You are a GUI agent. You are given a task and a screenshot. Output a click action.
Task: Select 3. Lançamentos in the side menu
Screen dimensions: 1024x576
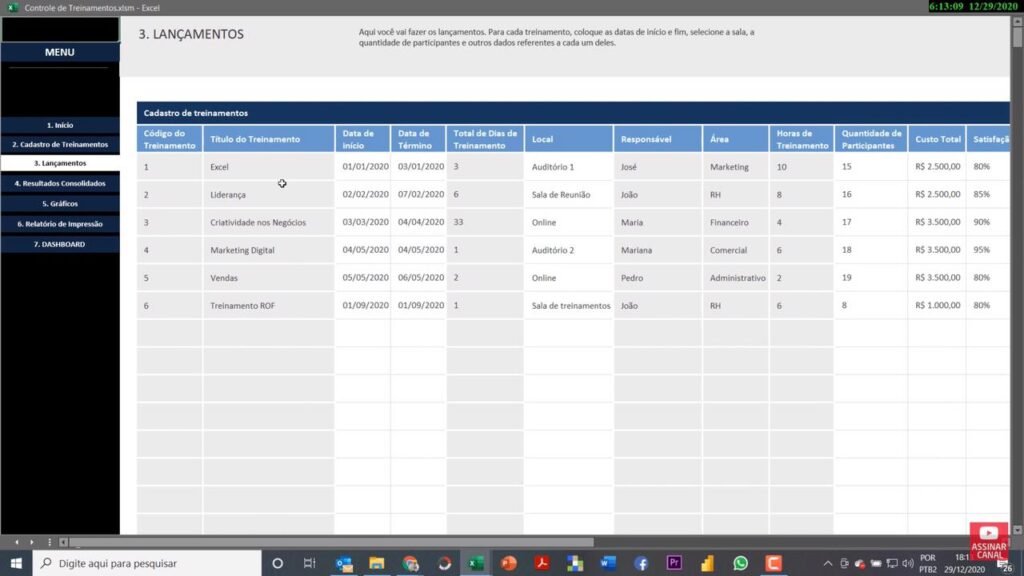(x=60, y=163)
